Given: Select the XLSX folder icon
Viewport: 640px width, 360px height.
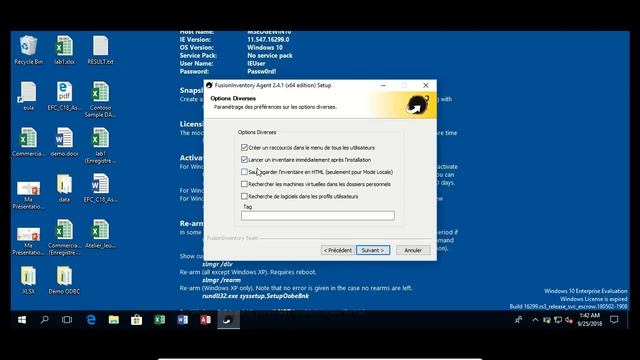Looking at the screenshot, I should pyautogui.click(x=28, y=280).
